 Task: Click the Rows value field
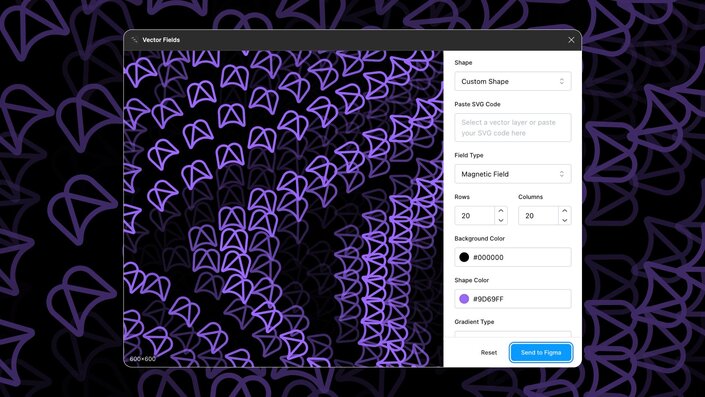tap(475, 216)
